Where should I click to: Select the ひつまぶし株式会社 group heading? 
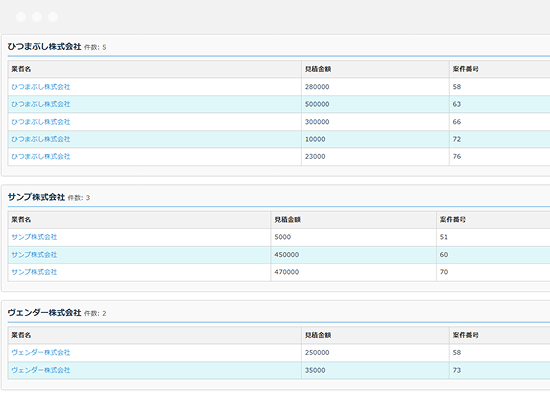click(x=45, y=47)
